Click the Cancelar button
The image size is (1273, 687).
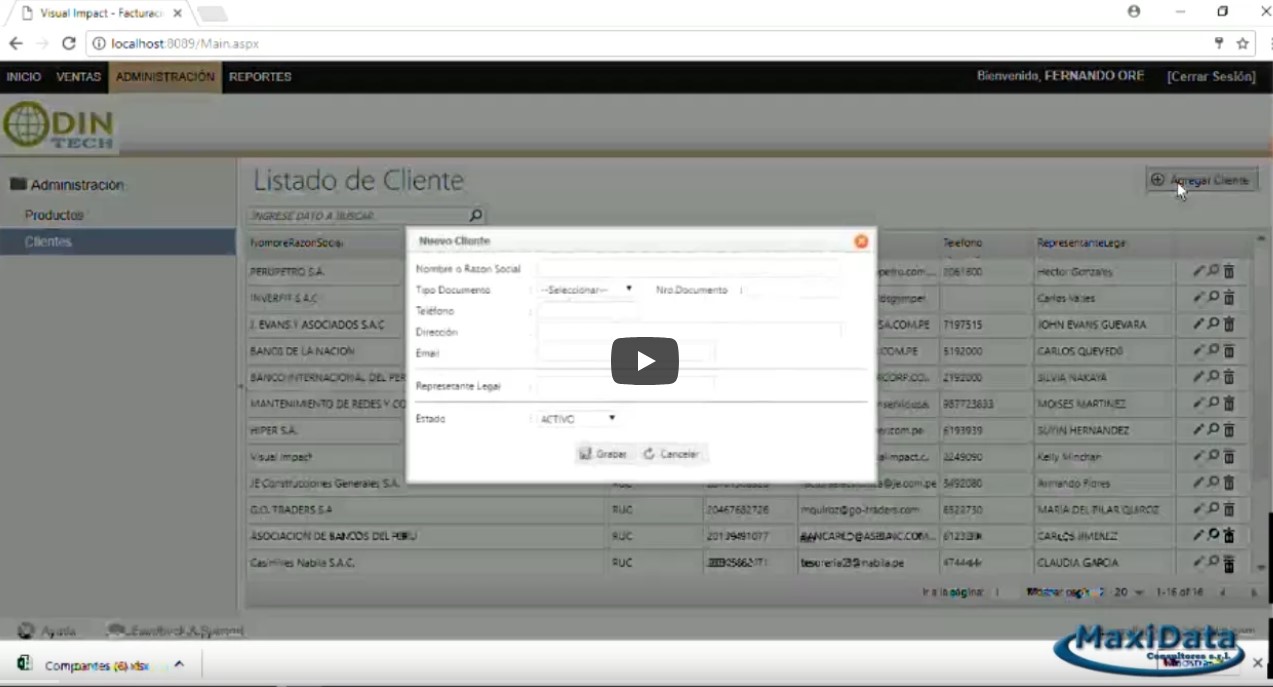[x=671, y=454]
